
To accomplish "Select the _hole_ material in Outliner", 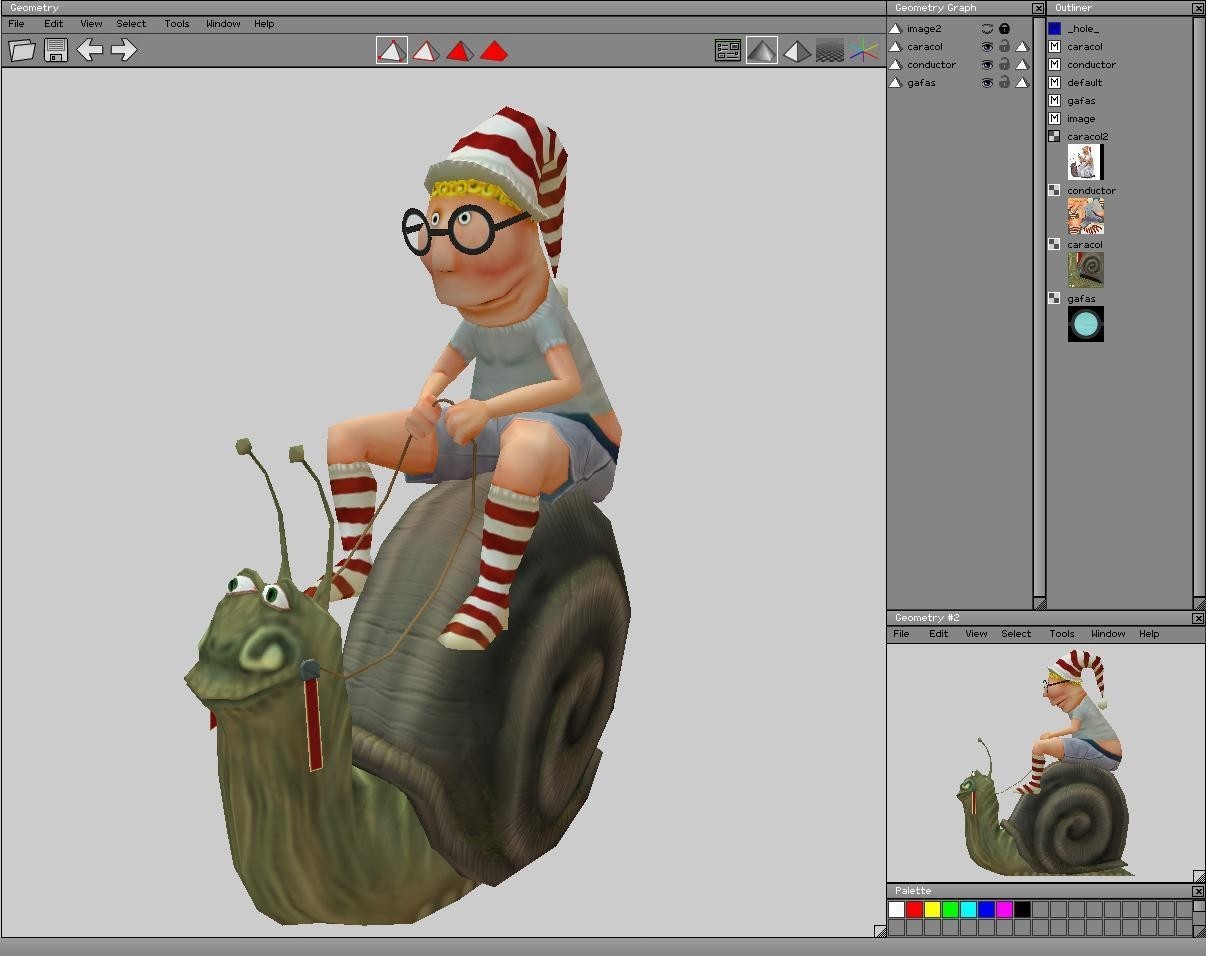I will [1082, 29].
